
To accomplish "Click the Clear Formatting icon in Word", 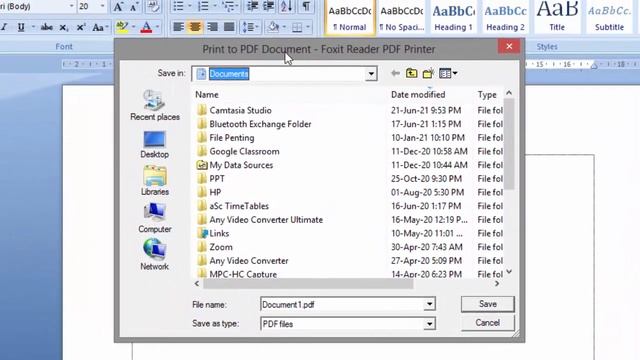I will tap(153, 6).
